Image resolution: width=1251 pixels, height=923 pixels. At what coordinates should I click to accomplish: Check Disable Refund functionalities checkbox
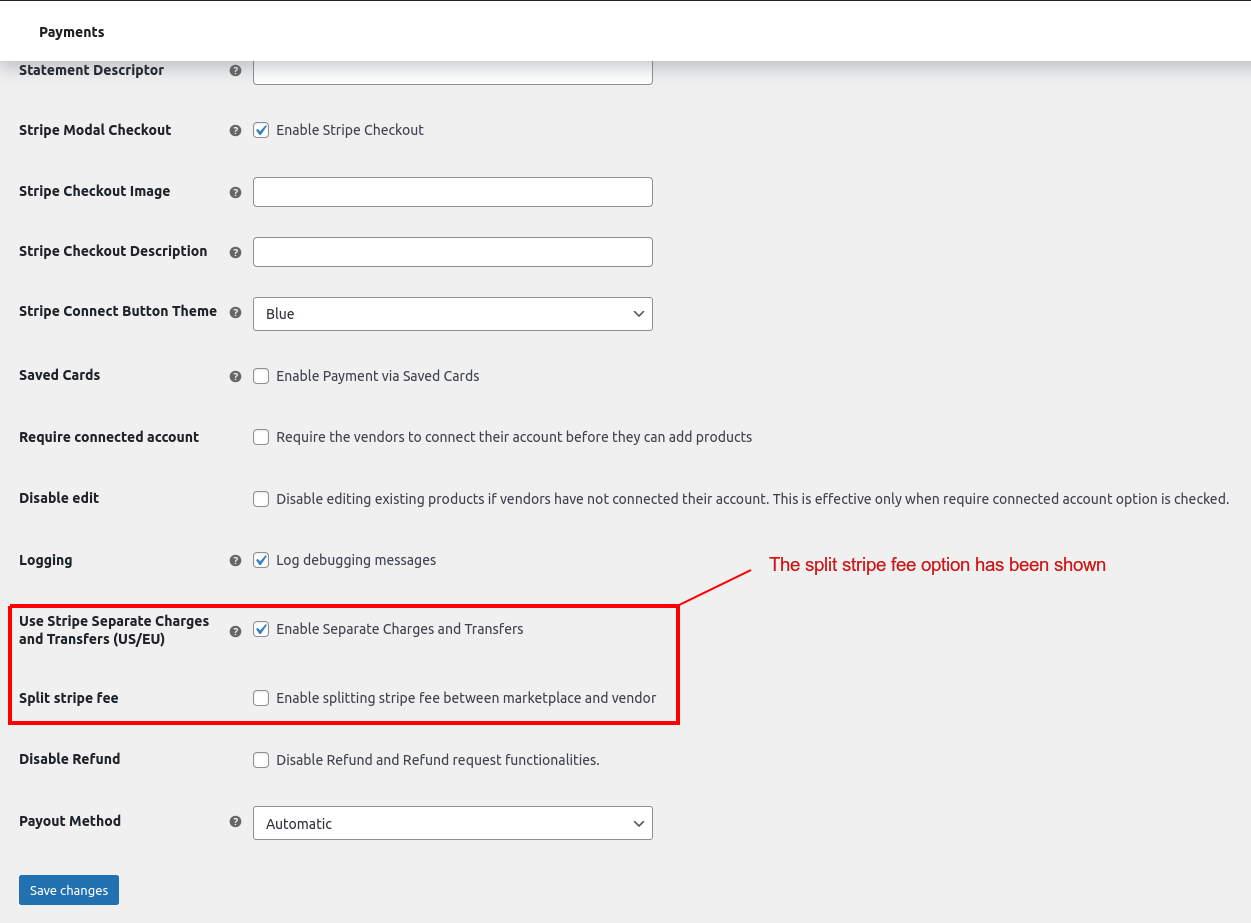[x=261, y=760]
